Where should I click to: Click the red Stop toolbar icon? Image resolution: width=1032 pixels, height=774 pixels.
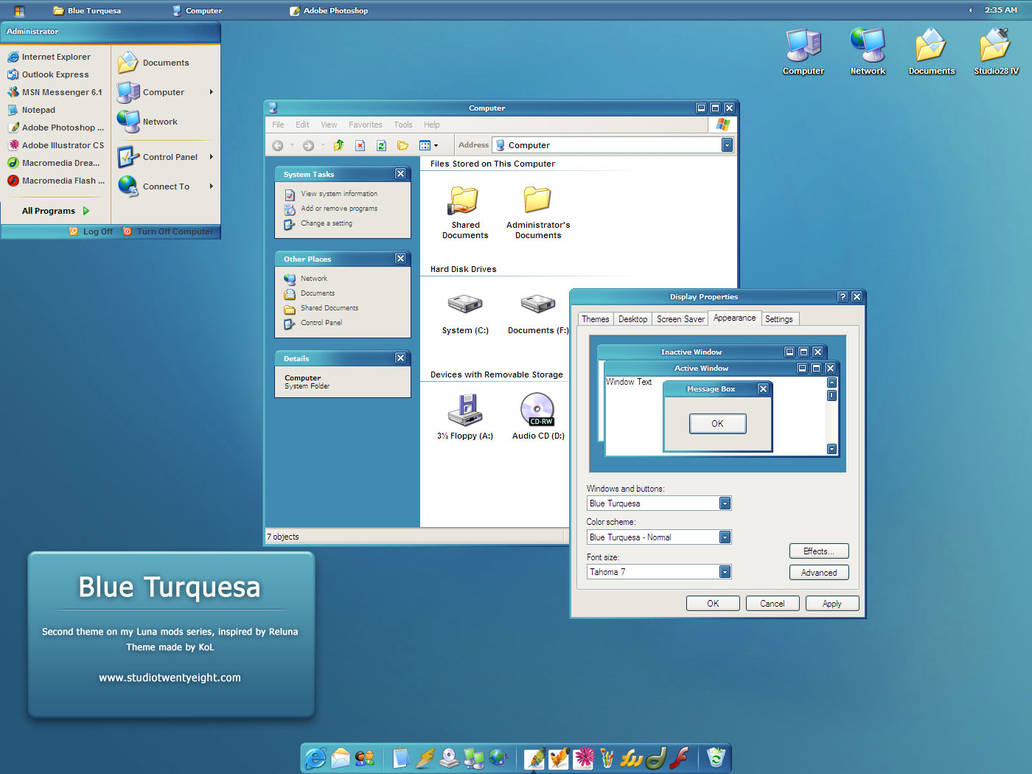pyautogui.click(x=360, y=145)
